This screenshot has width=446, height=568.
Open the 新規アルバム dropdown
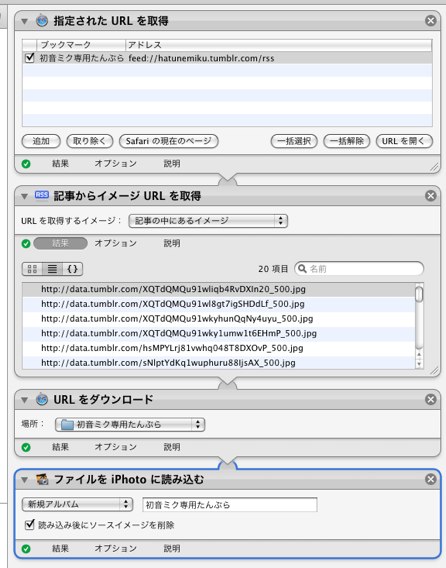77,504
